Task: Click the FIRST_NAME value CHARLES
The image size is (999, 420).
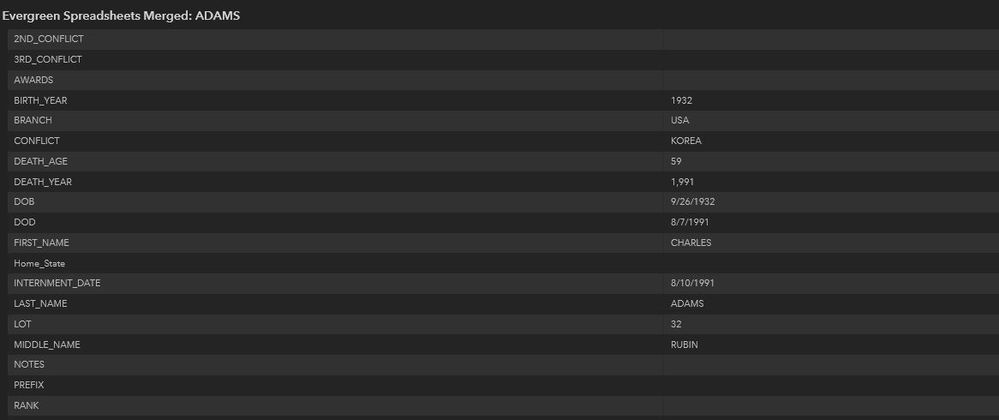Action: point(691,243)
